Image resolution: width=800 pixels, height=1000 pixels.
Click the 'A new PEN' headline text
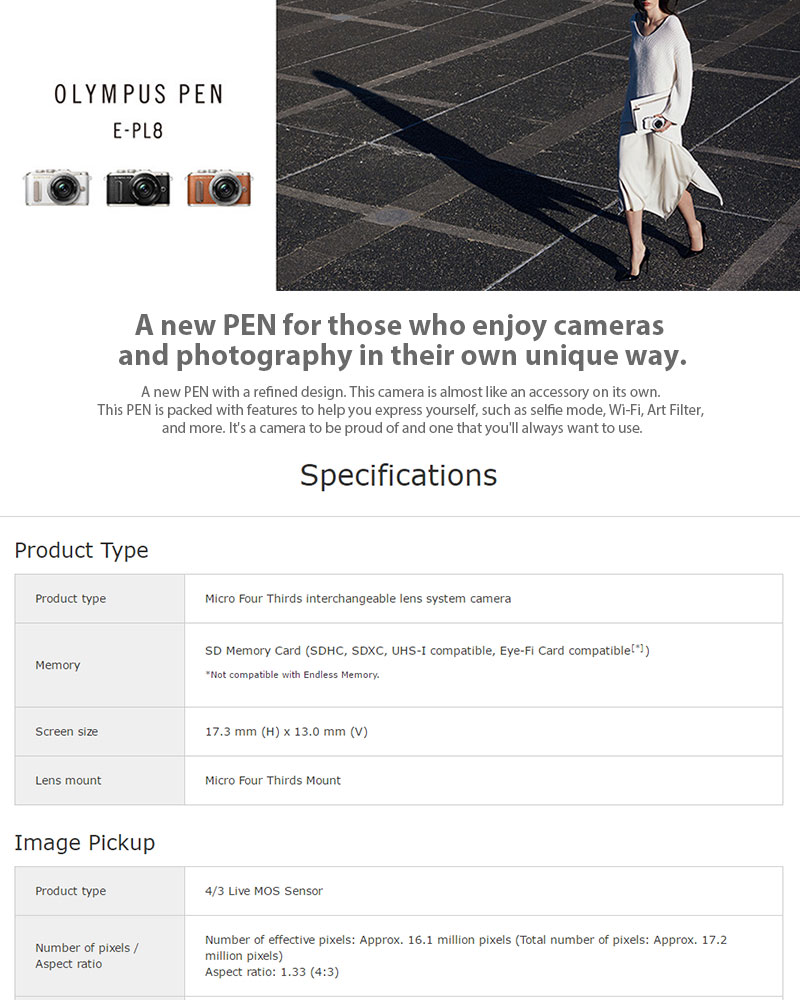click(x=401, y=340)
